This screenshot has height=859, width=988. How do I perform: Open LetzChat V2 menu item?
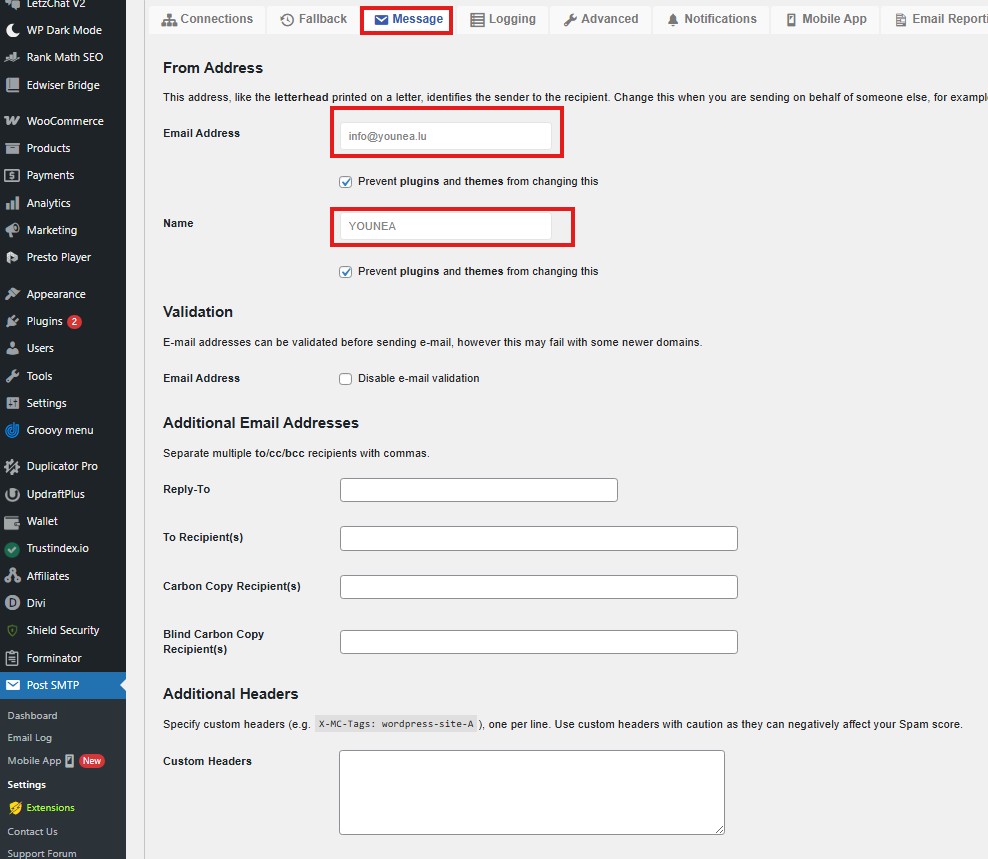[x=55, y=4]
